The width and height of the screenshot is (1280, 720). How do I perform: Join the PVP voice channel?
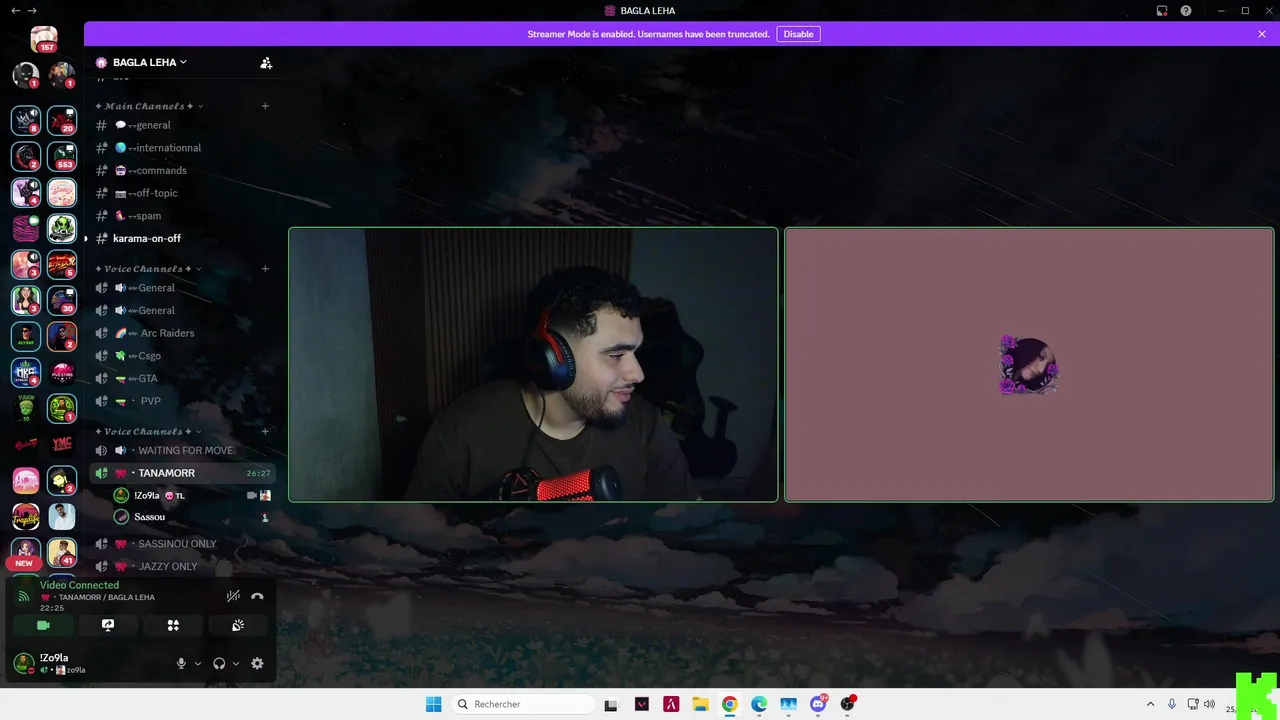coord(182,401)
